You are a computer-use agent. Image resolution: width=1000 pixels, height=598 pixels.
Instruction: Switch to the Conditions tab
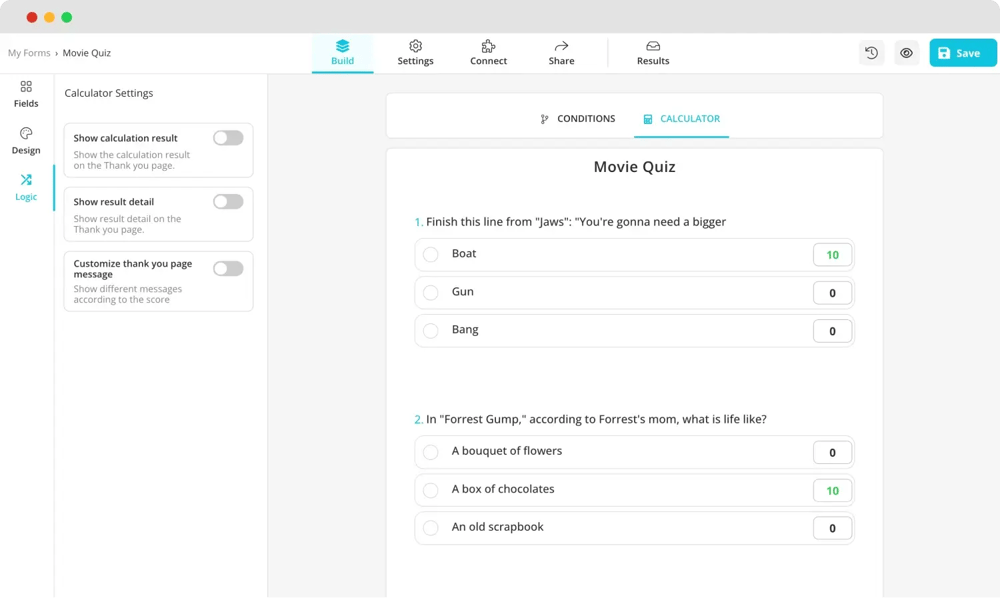[x=577, y=119]
